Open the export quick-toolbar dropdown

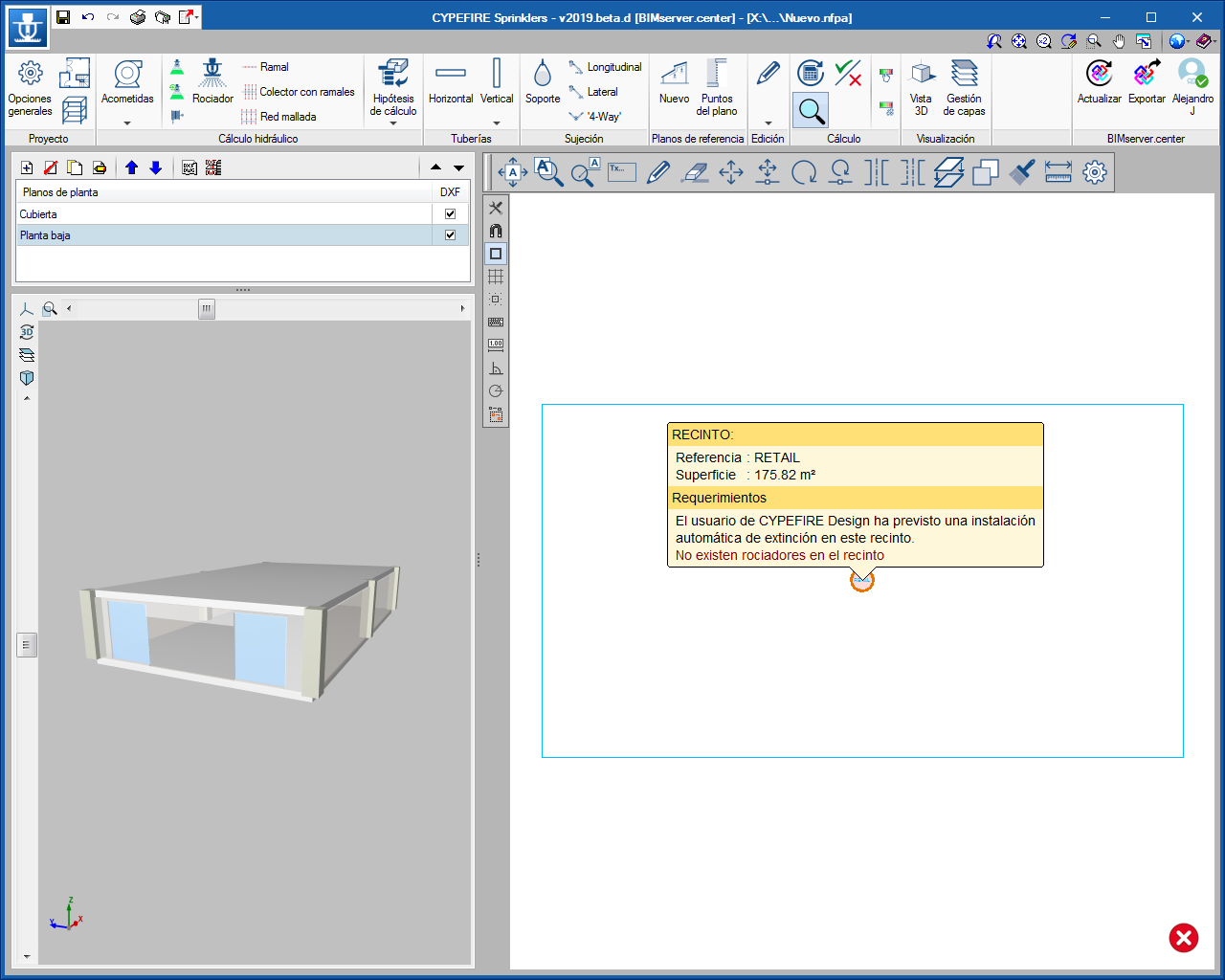pyautogui.click(x=197, y=16)
